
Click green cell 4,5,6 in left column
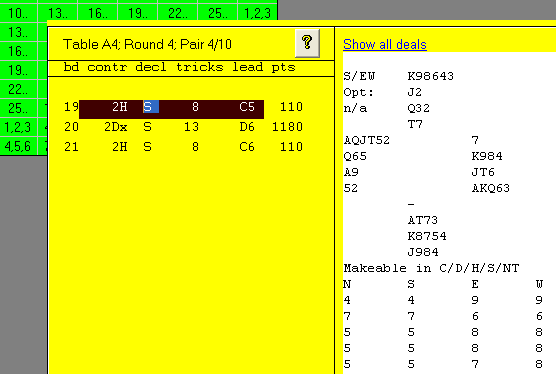click(18, 146)
